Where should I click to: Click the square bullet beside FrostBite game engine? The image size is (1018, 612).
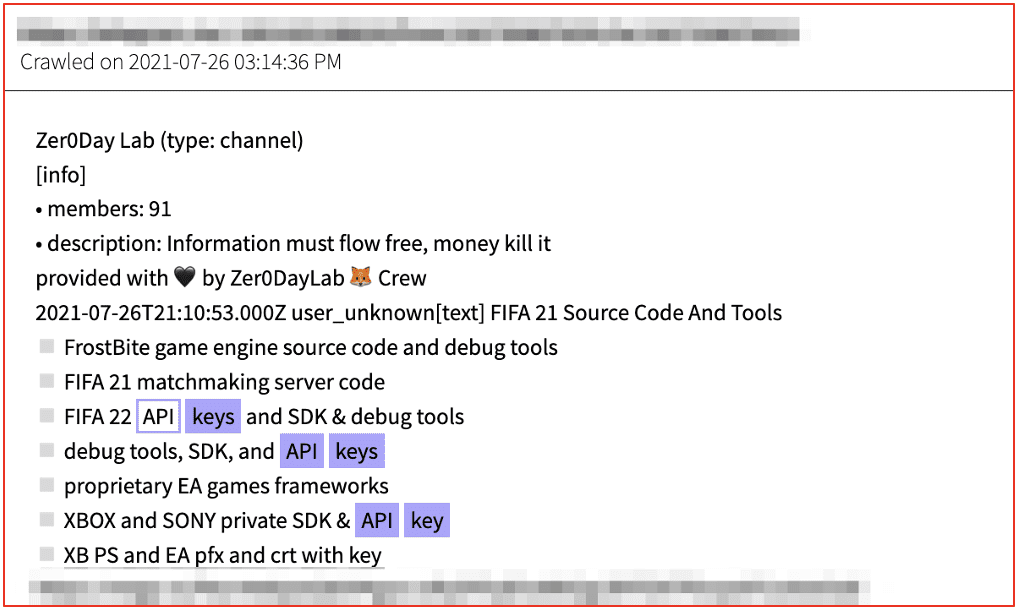point(47,346)
